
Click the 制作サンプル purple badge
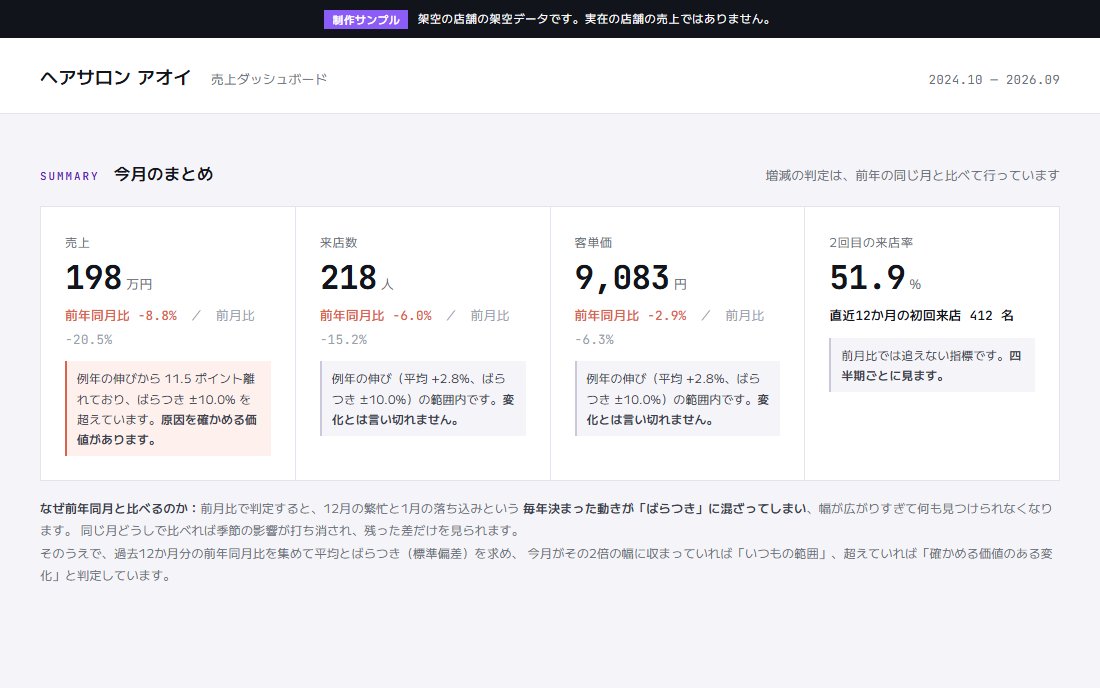click(x=365, y=20)
